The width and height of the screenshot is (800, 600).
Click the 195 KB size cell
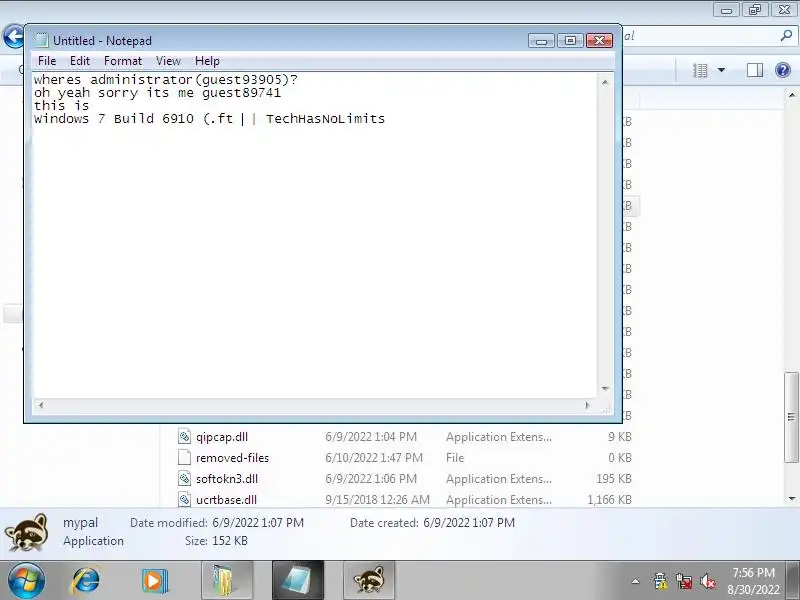coord(614,479)
